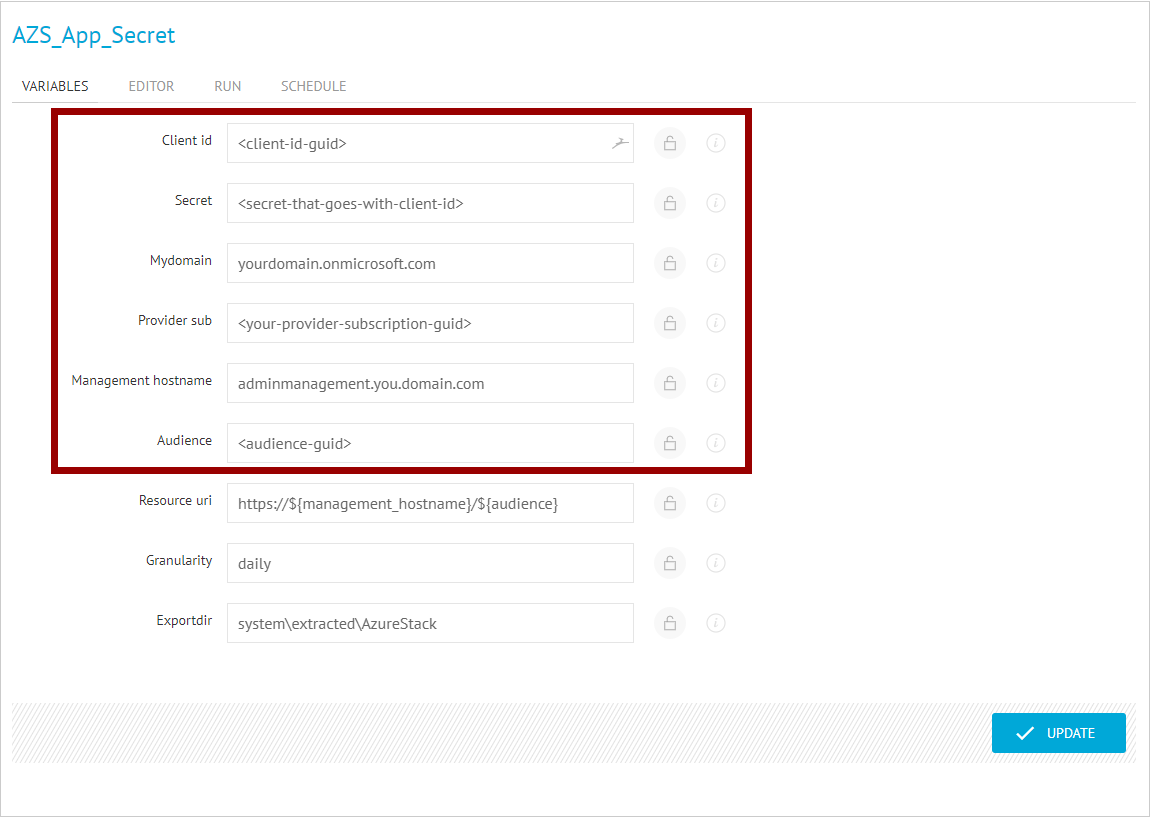Viewport: 1151px width, 818px height.
Task: Open the RUN tab
Action: pos(228,86)
